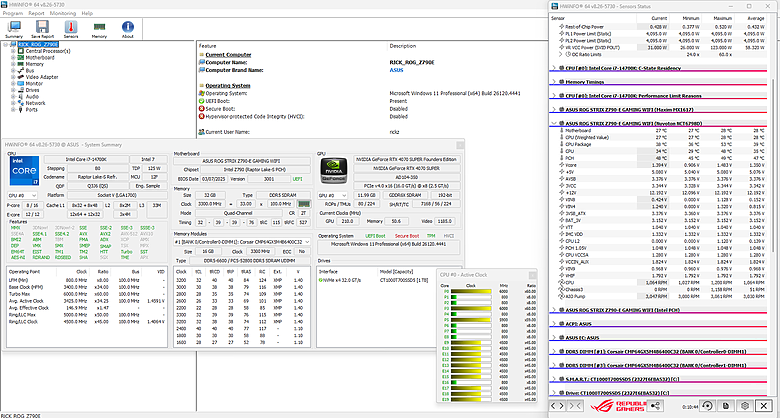Close the CPU #0 Active Clock window

coord(532,275)
